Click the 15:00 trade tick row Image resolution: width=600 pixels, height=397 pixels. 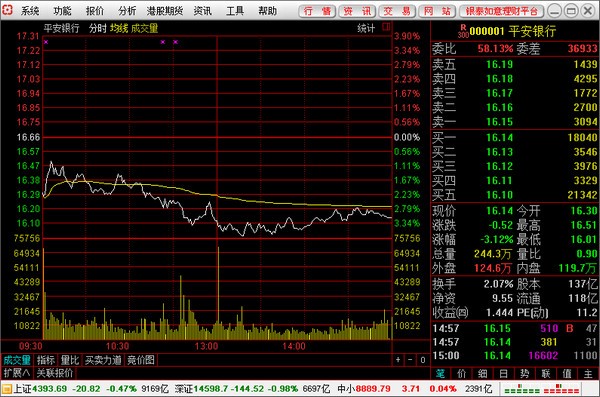click(x=515, y=356)
